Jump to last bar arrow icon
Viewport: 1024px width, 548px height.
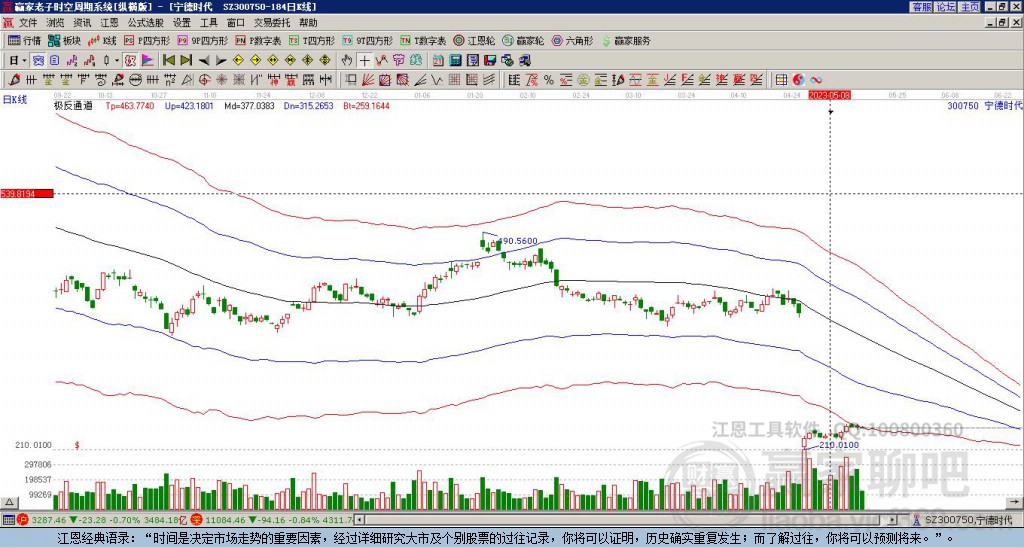pyautogui.click(x=186, y=61)
